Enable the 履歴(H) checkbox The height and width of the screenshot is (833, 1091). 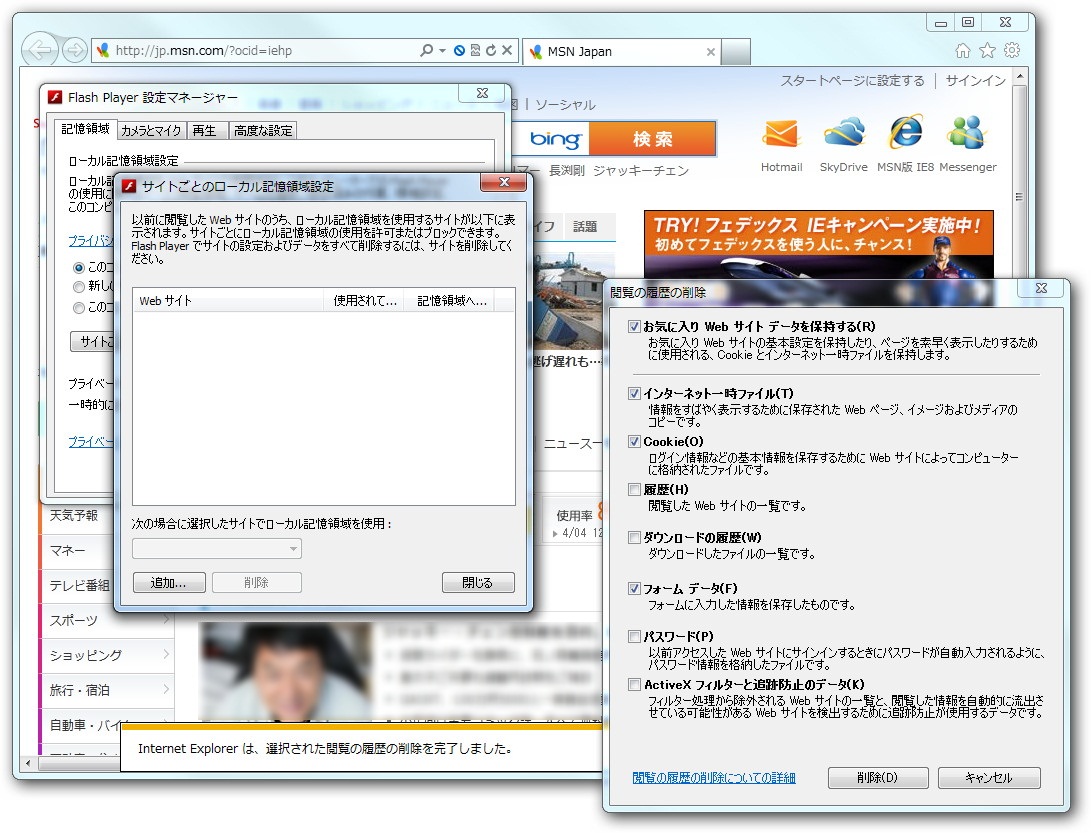pos(634,490)
